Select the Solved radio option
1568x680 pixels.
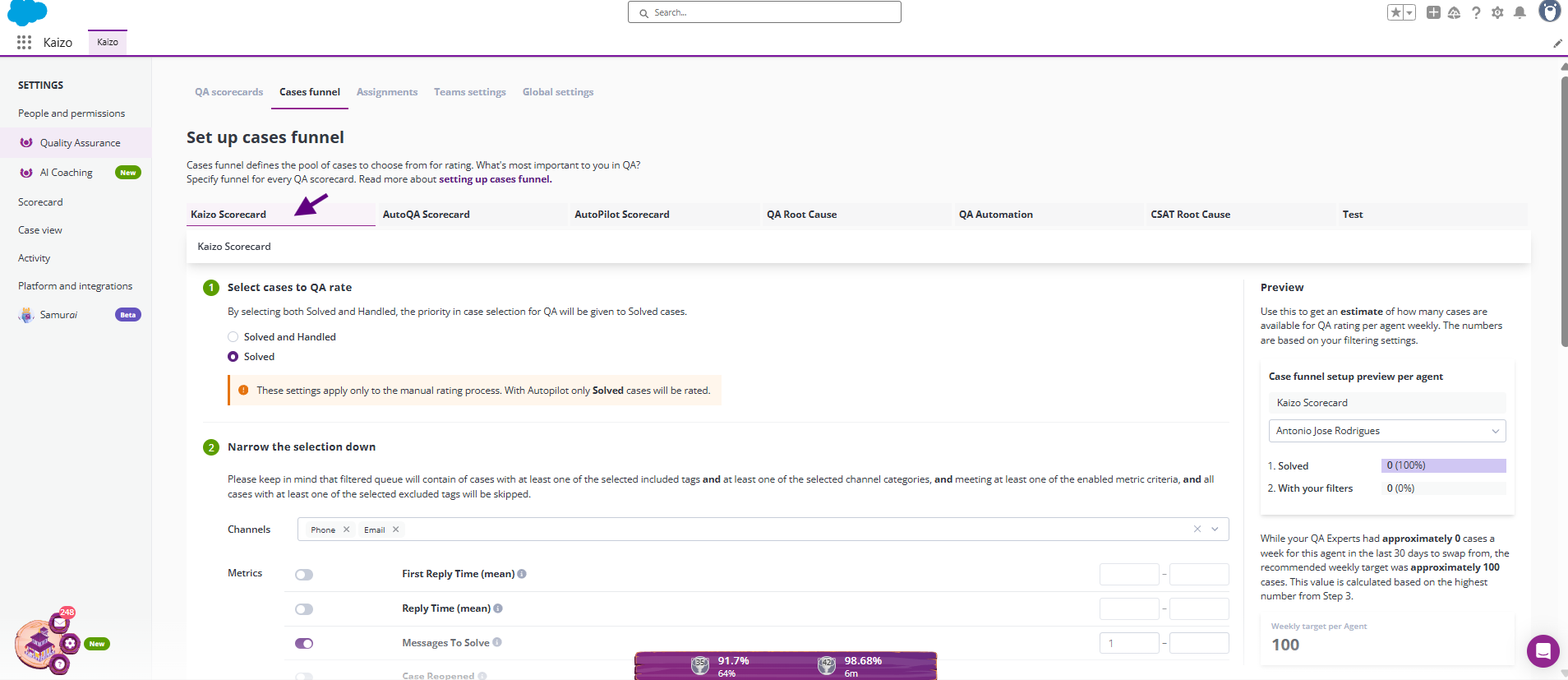(233, 357)
